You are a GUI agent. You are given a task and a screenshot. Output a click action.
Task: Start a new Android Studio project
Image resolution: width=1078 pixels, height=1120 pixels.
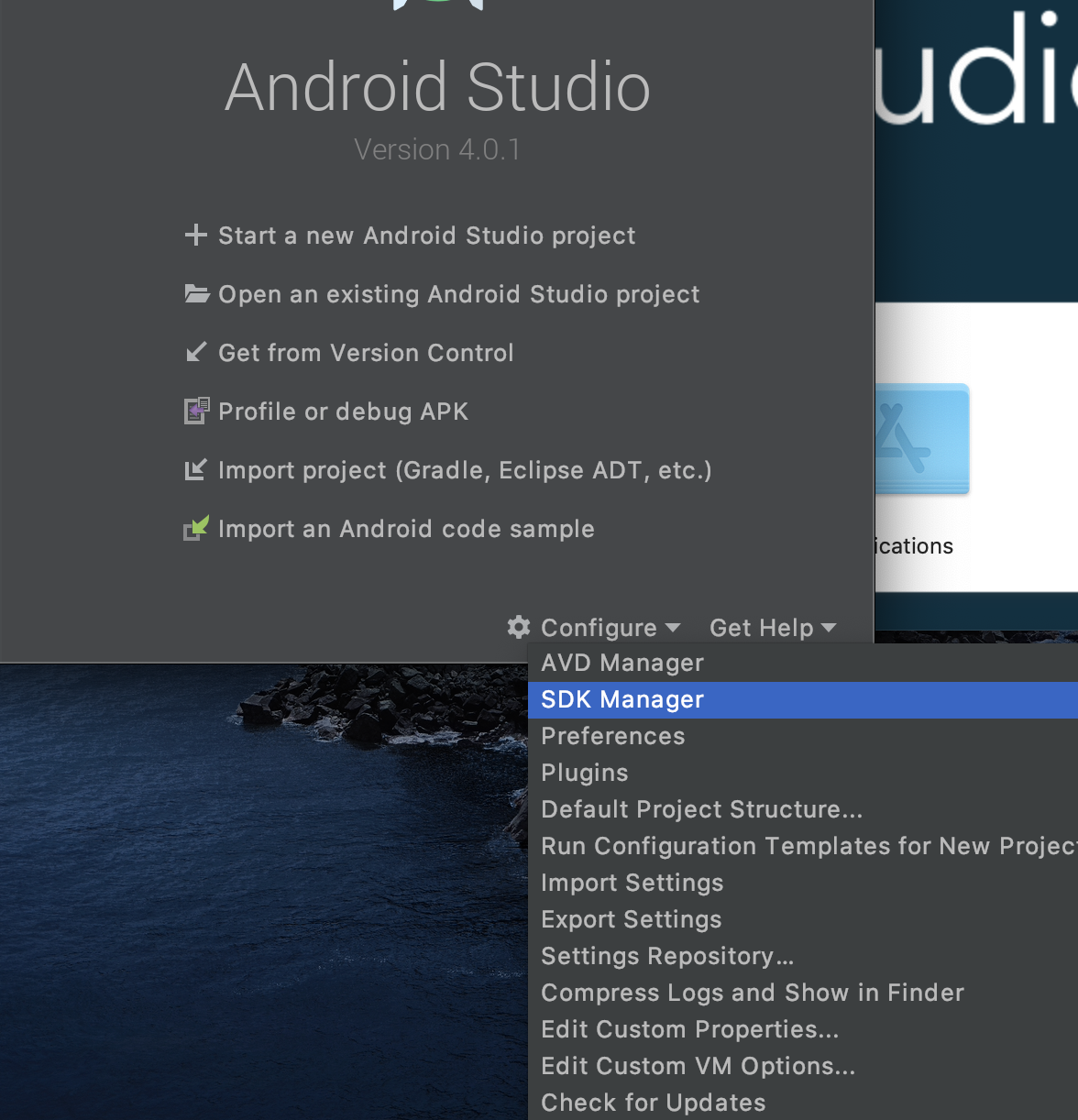(x=426, y=236)
